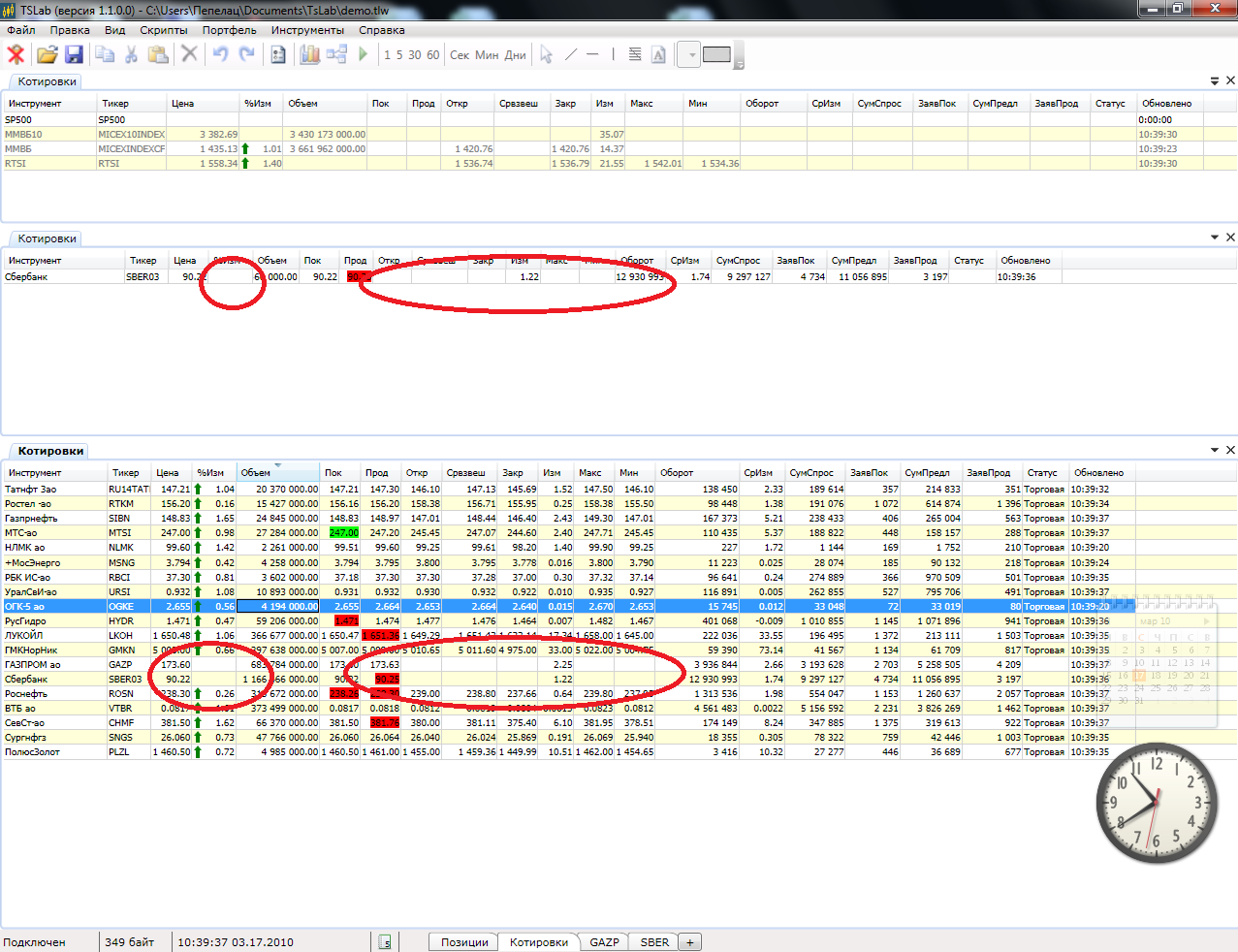Image resolution: width=1238 pixels, height=952 pixels.
Task: Click the undo arrow icon
Action: [x=220, y=54]
